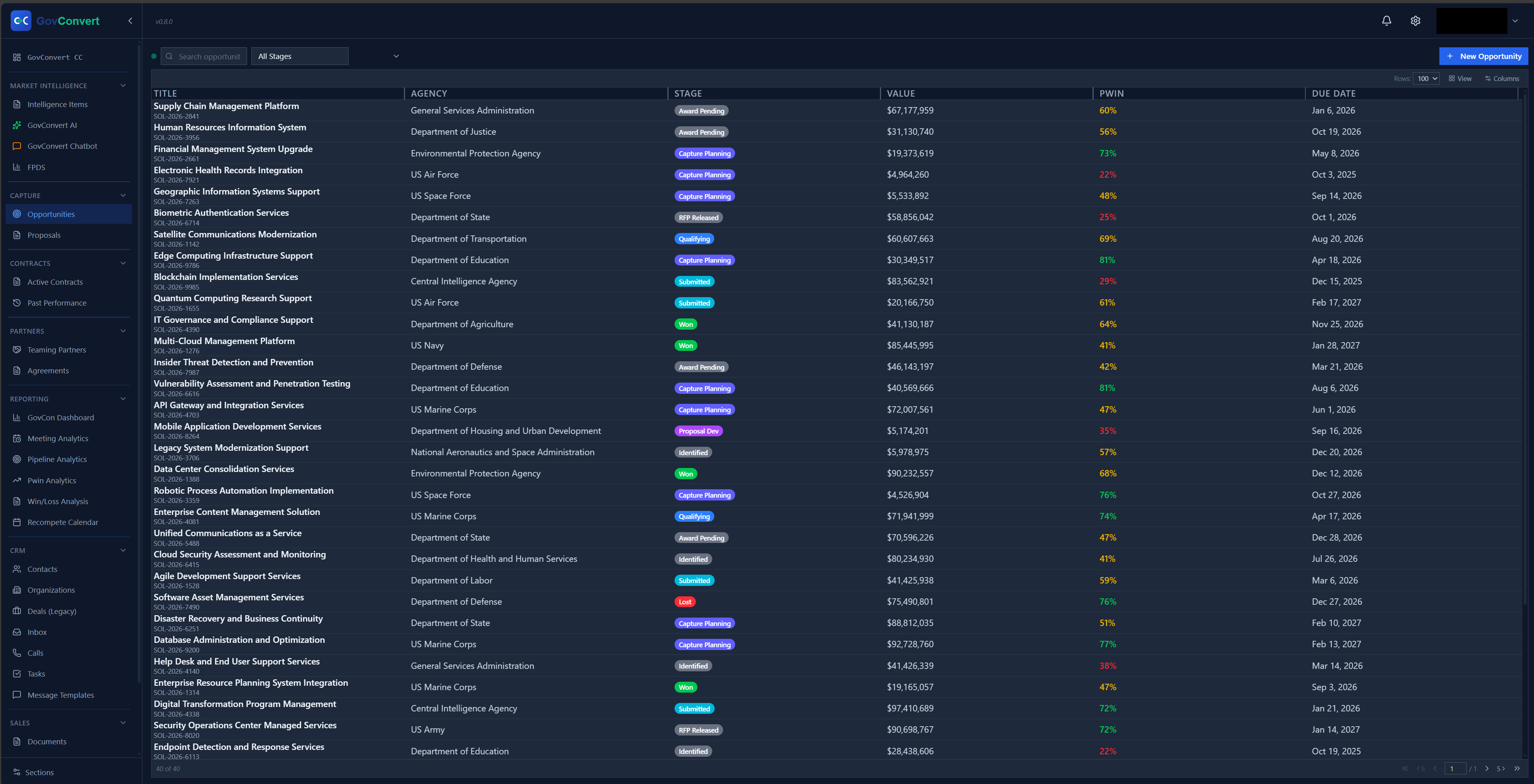The width and height of the screenshot is (1534, 784).
Task: Click the New Opportunity button
Action: [1483, 56]
